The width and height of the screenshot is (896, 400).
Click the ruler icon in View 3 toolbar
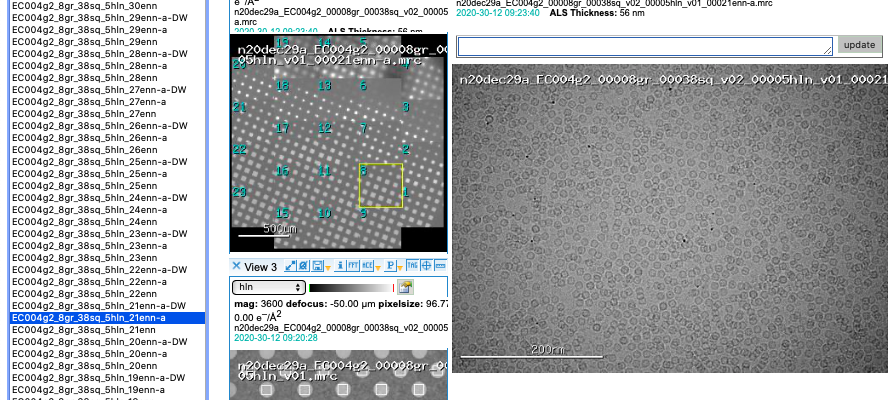point(441,265)
